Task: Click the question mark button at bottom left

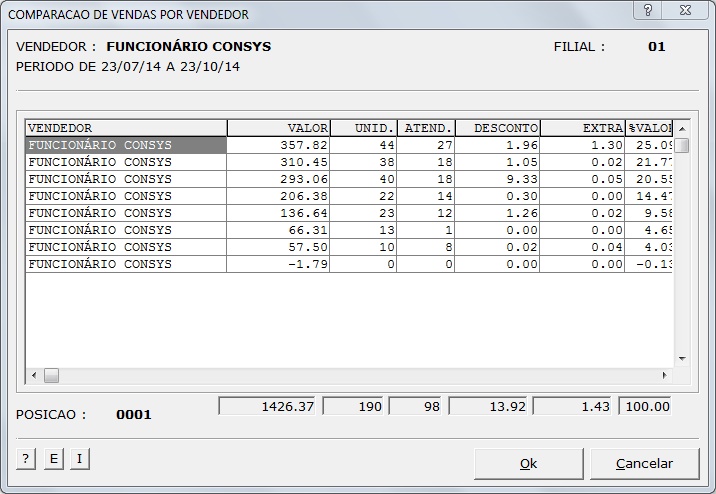Action: point(26,458)
